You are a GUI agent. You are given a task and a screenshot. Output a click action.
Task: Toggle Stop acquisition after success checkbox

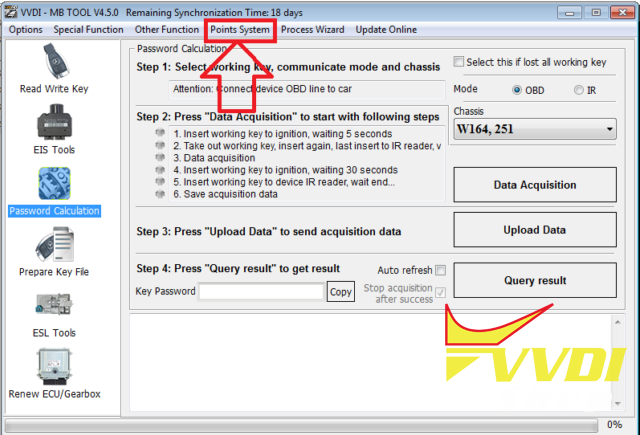(x=440, y=292)
